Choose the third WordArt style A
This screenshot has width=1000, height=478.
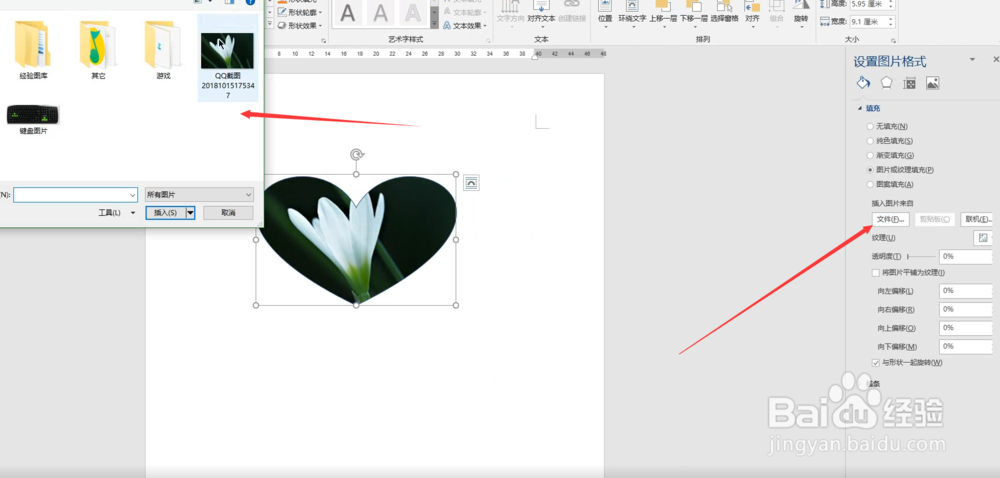[413, 13]
